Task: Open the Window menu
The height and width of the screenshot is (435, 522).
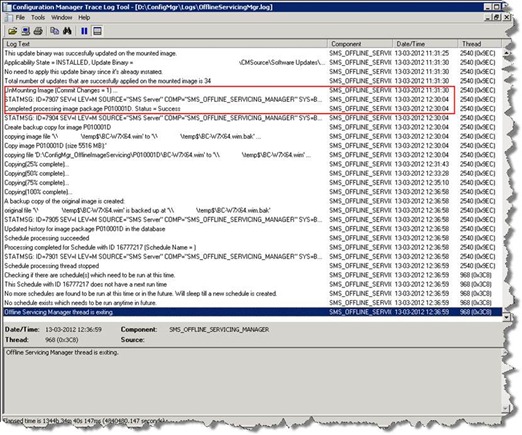Action: (x=61, y=17)
